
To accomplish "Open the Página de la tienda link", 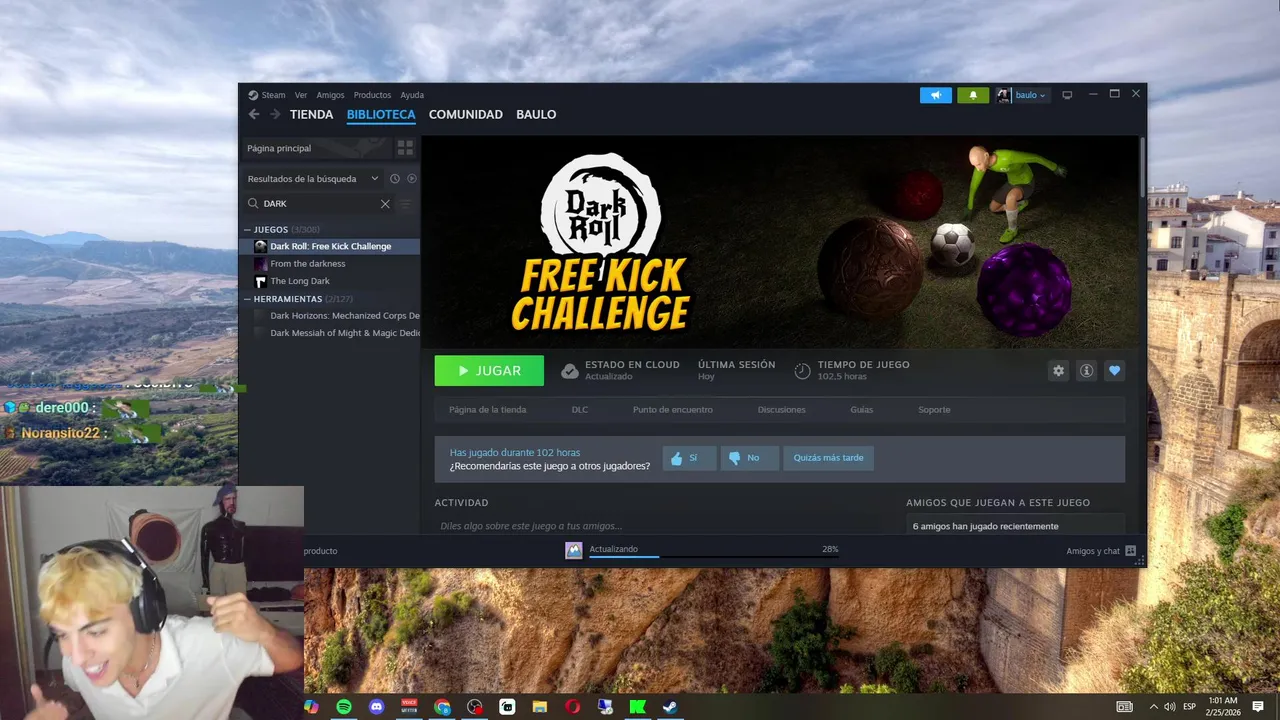I will click(x=487, y=410).
